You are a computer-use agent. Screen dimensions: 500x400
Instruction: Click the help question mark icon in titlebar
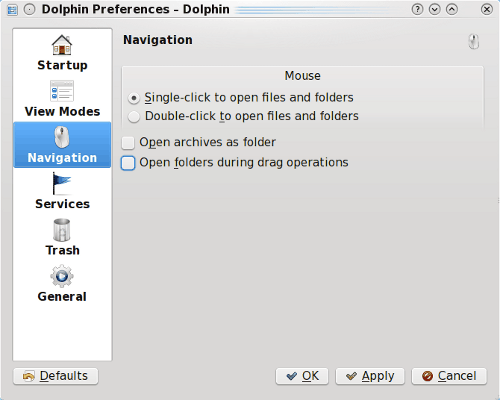(x=417, y=9)
